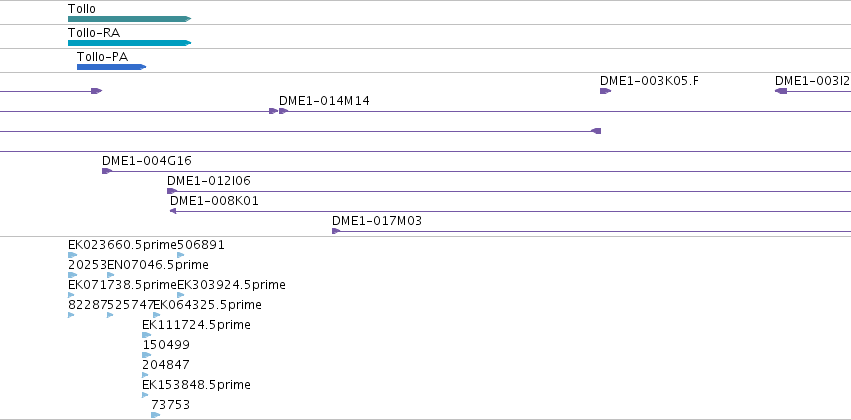Select the EK153848.5prime feature arrow
This screenshot has width=851, height=420.
pyautogui.click(x=145, y=395)
